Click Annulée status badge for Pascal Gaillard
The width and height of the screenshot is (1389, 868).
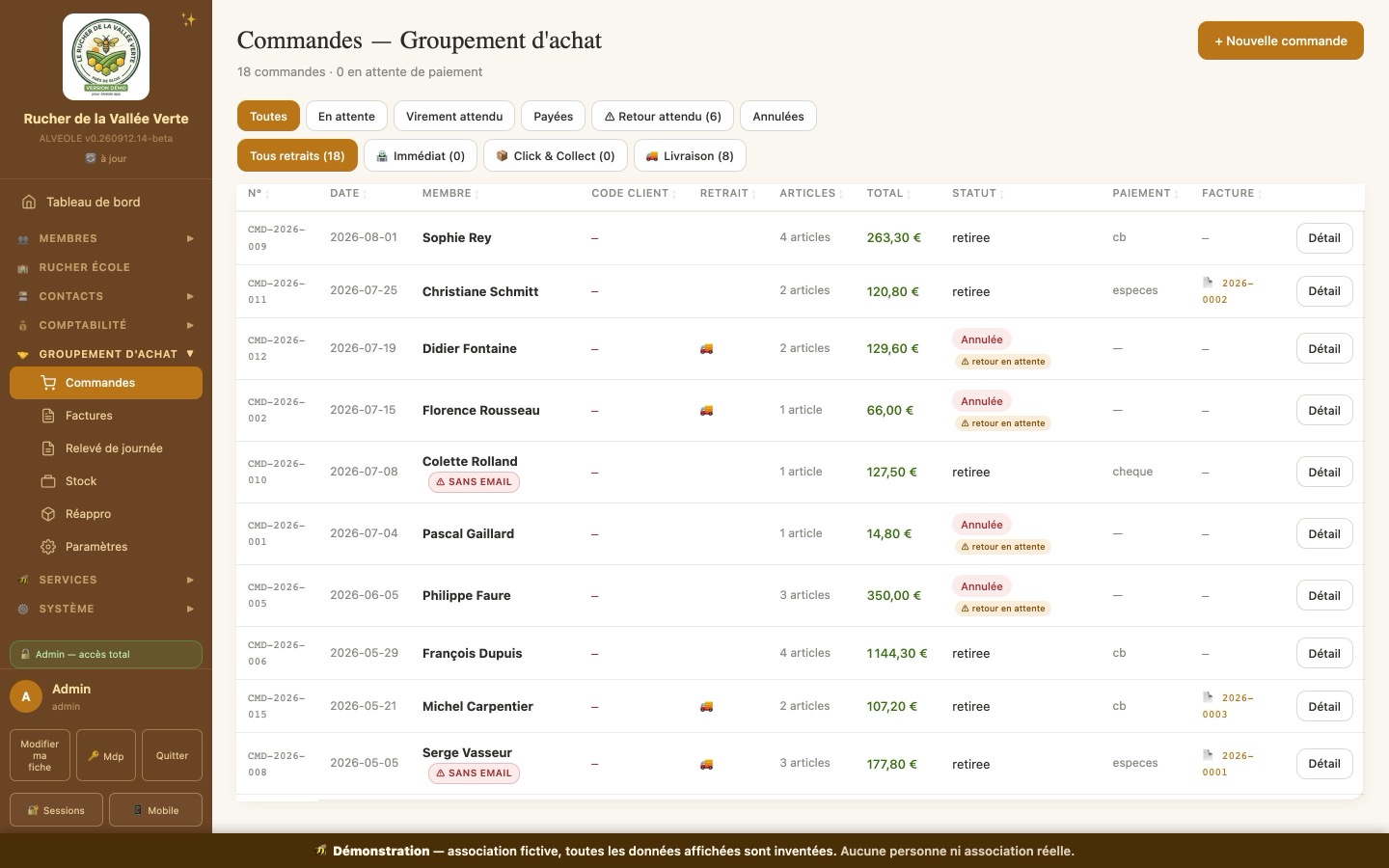click(982, 525)
